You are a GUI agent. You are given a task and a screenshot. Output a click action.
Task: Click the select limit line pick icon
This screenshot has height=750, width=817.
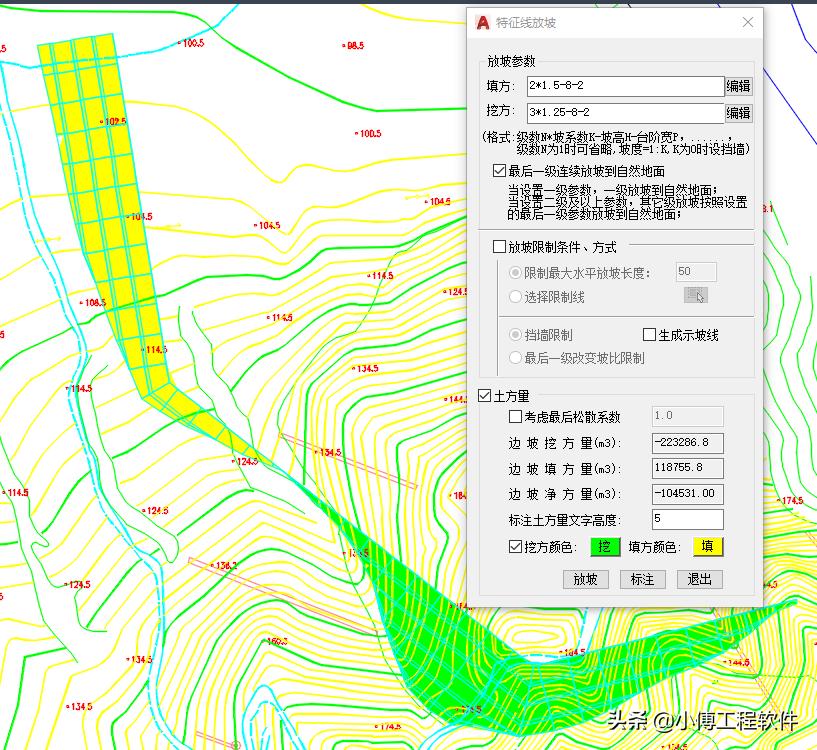(x=695, y=296)
